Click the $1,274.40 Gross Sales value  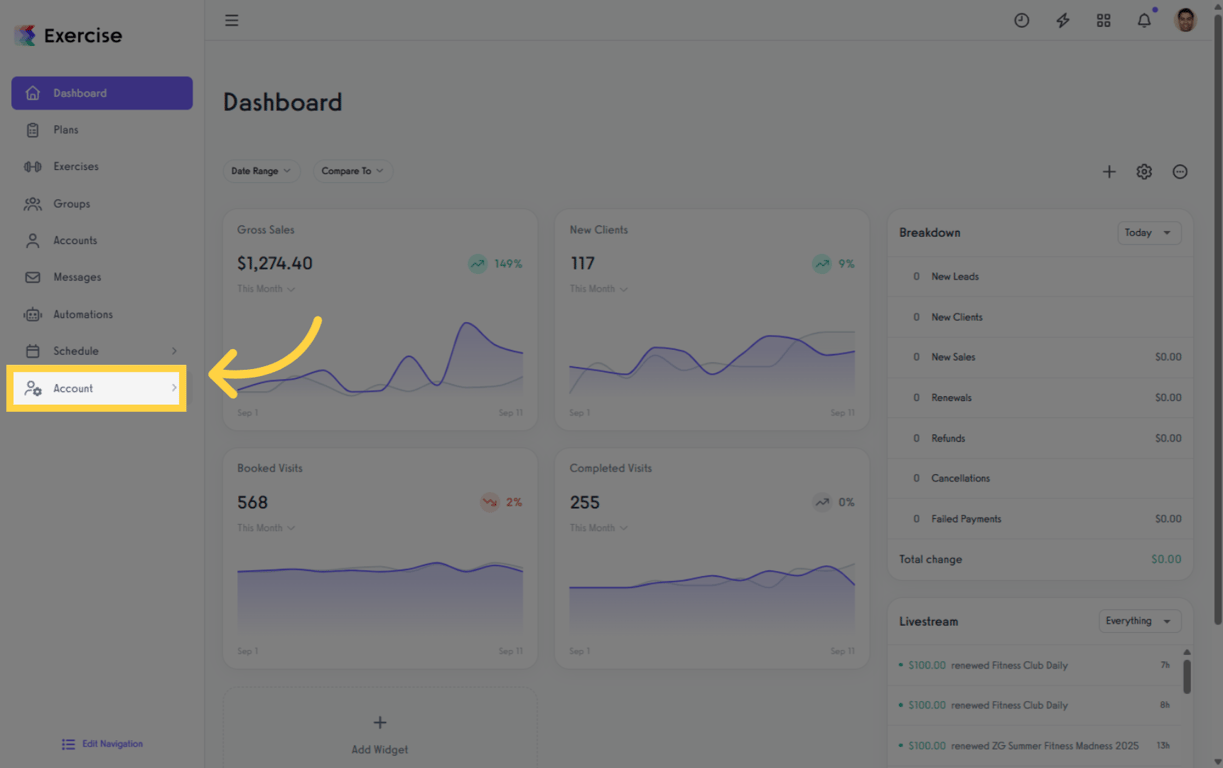click(275, 264)
